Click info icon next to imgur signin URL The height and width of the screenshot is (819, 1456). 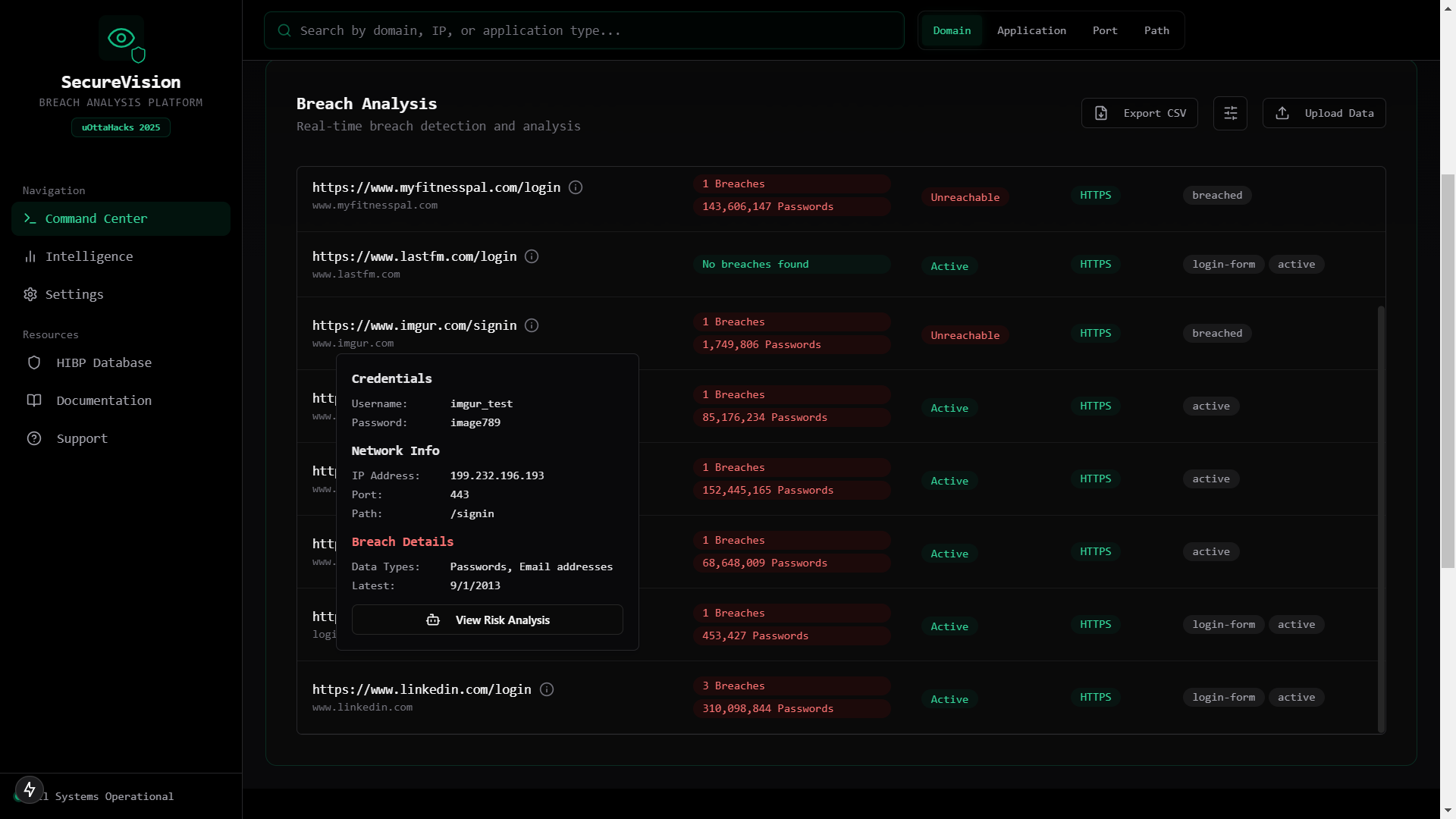click(532, 325)
